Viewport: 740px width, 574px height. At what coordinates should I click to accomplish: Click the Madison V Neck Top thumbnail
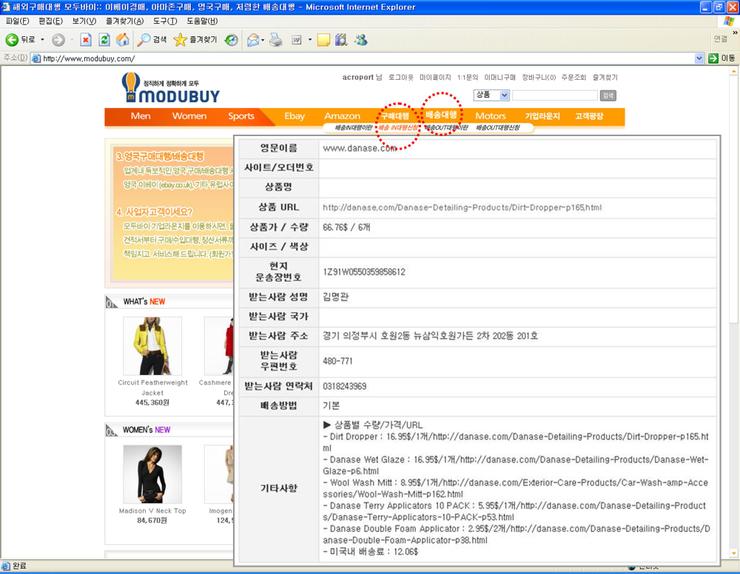click(x=152, y=474)
